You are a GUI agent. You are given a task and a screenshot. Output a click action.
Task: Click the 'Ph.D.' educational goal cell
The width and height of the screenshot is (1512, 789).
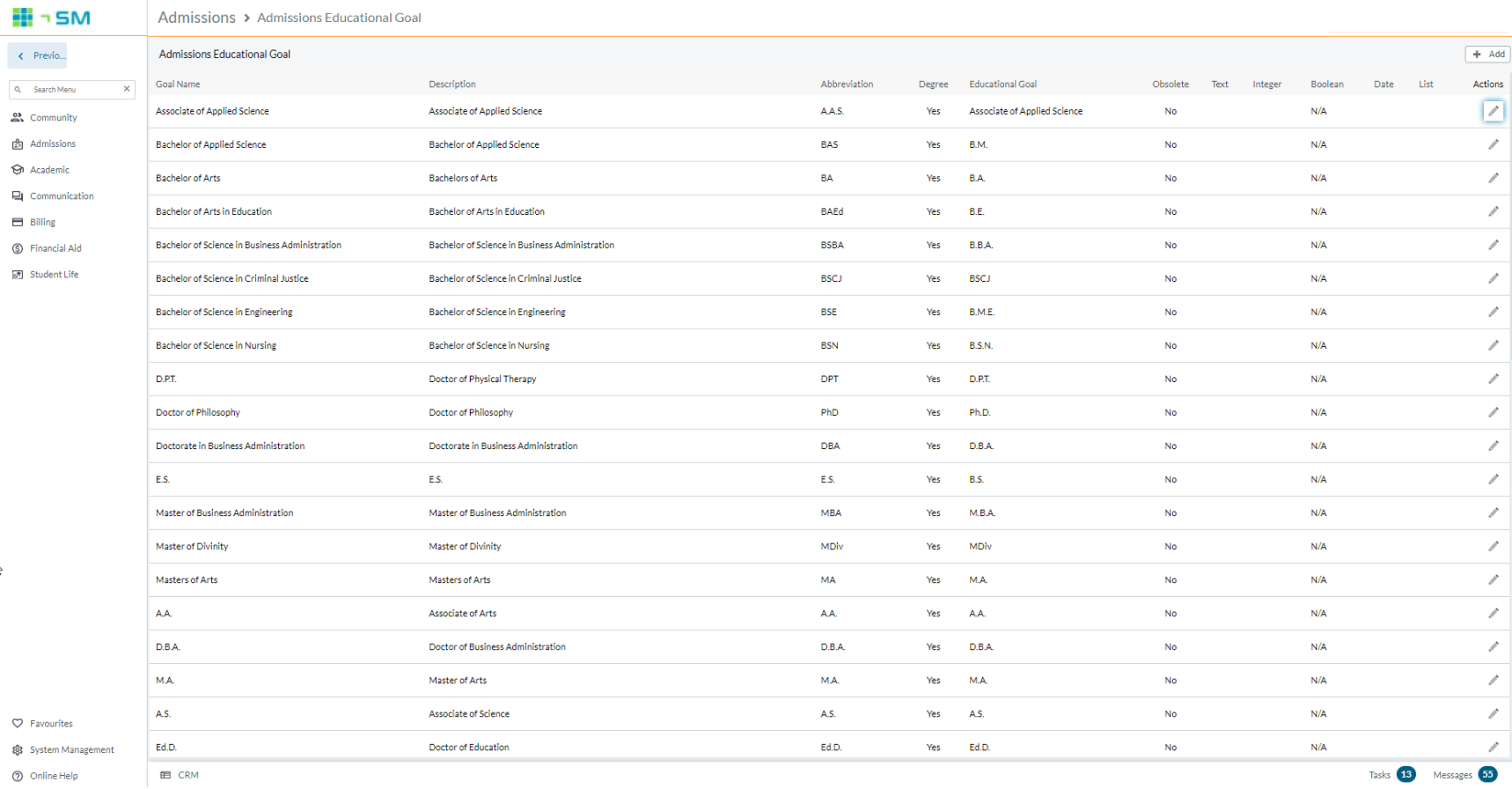point(980,412)
